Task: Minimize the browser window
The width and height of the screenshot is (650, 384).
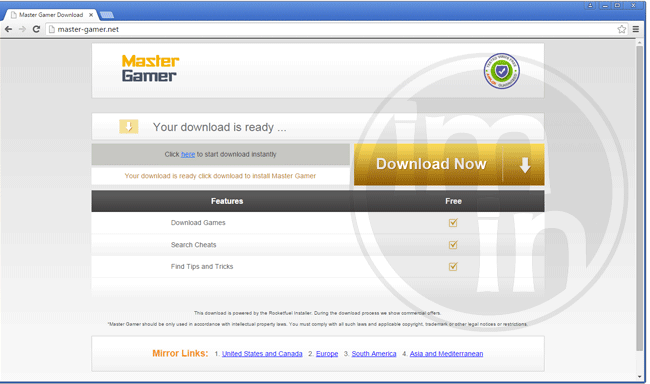Action: pos(605,5)
